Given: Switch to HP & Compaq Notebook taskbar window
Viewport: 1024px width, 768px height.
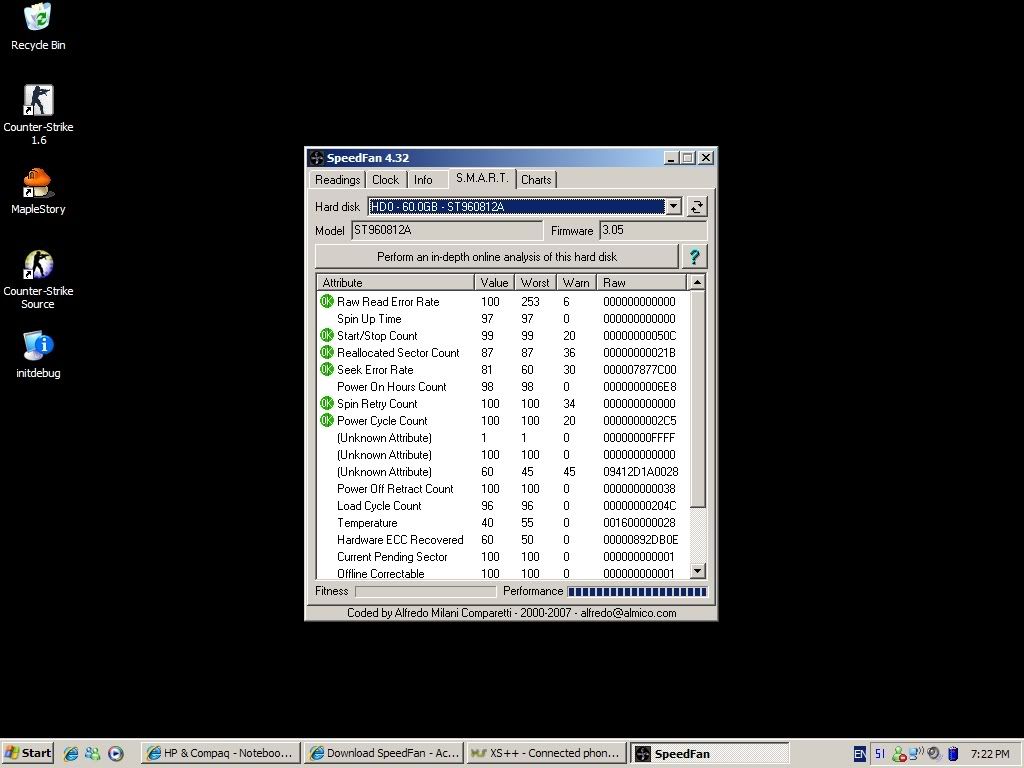Looking at the screenshot, I should tap(221, 753).
